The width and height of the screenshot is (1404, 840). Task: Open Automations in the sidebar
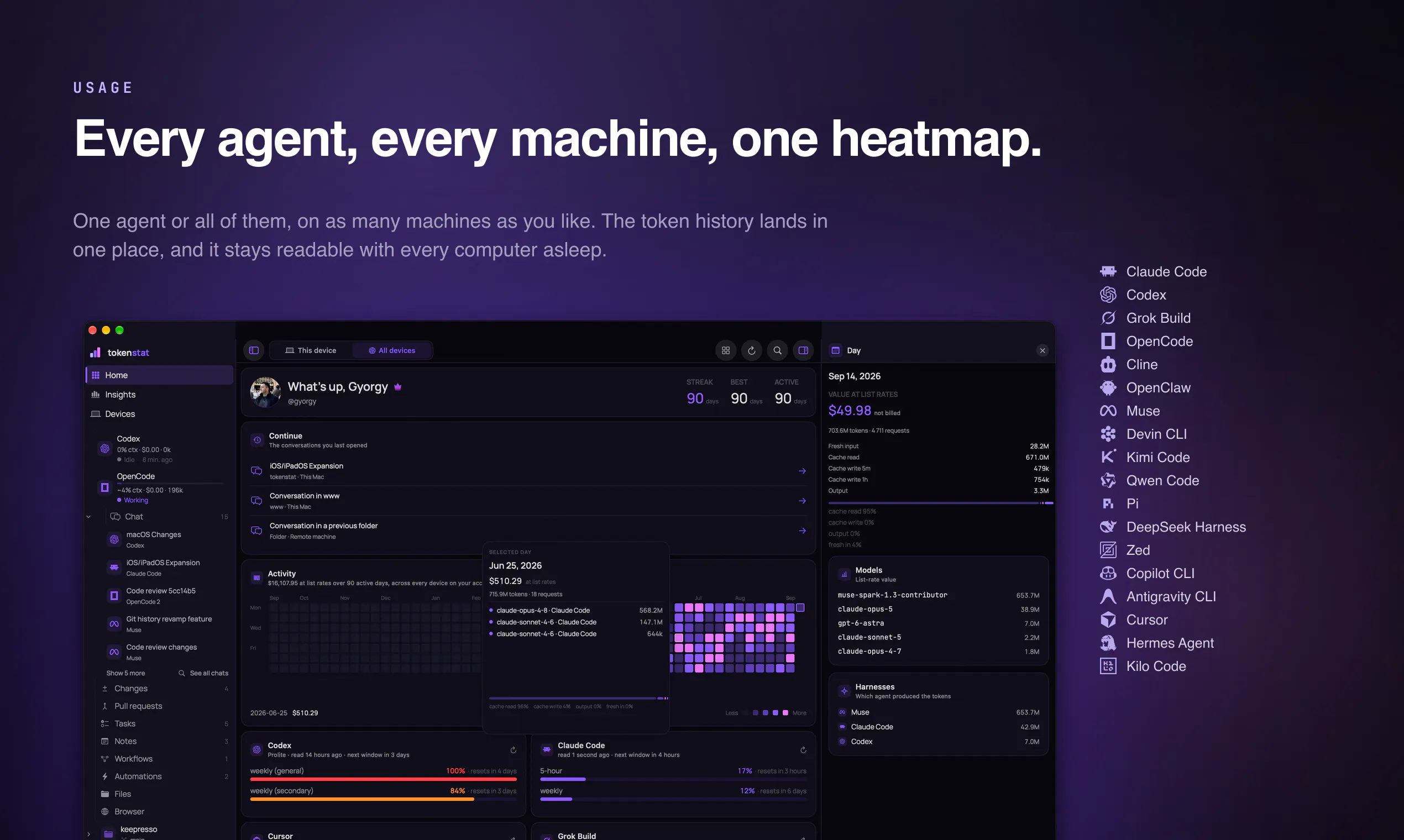coord(164,776)
